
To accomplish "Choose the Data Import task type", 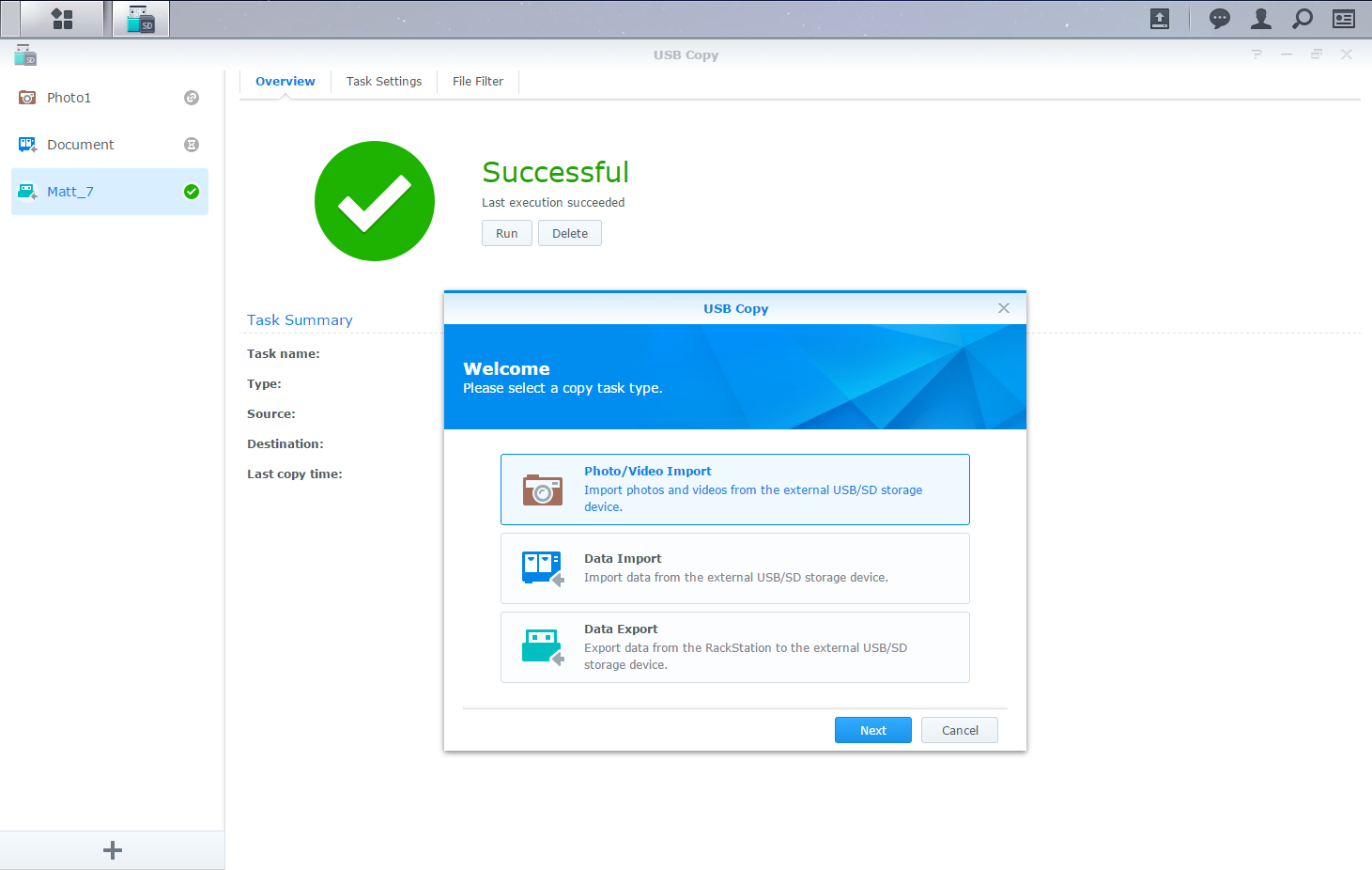I will [x=734, y=568].
